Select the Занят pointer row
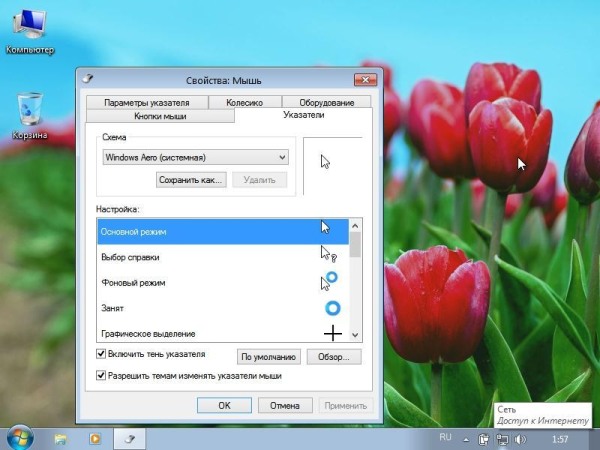 click(x=223, y=308)
